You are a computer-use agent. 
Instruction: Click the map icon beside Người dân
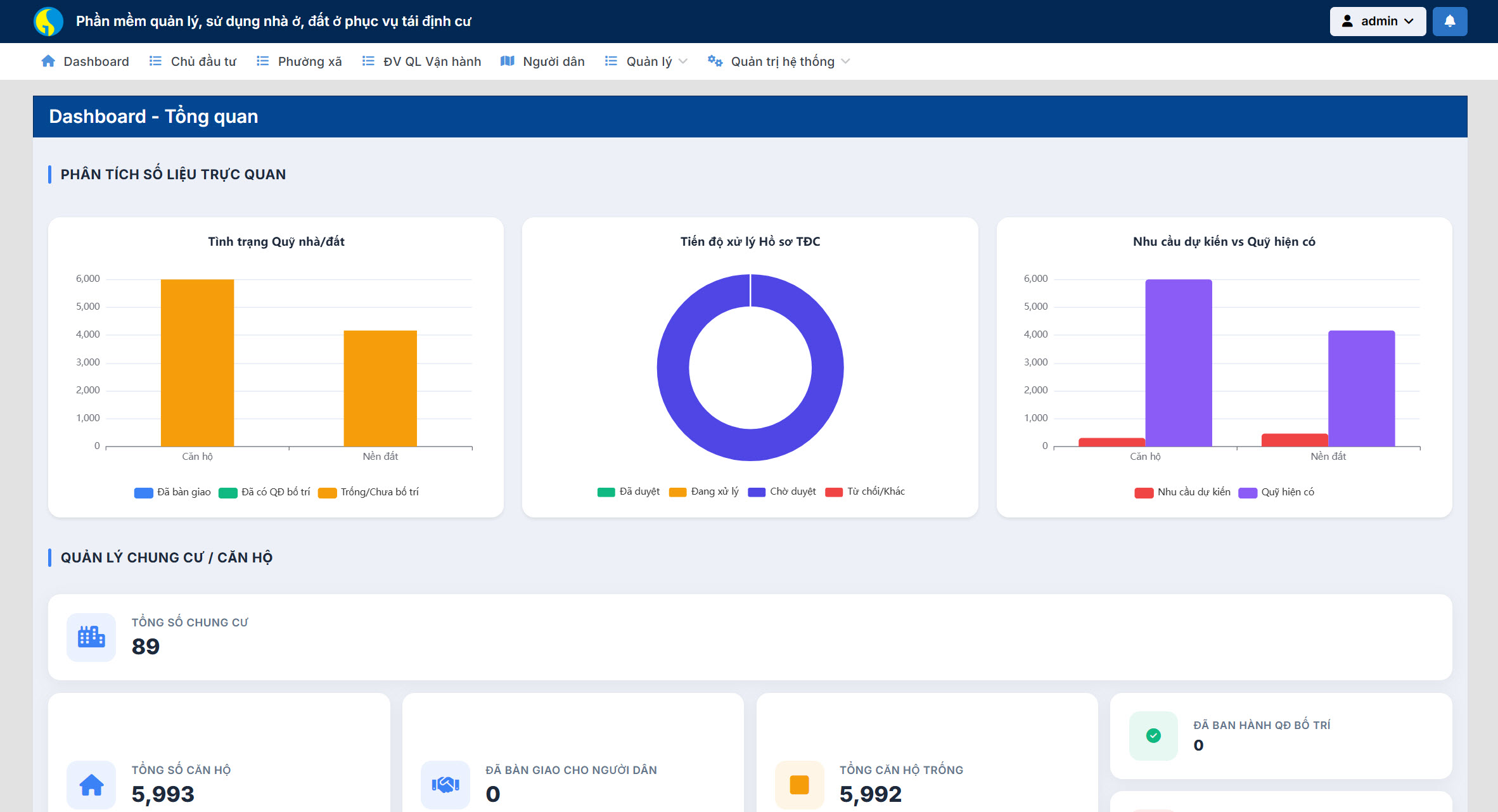point(508,61)
